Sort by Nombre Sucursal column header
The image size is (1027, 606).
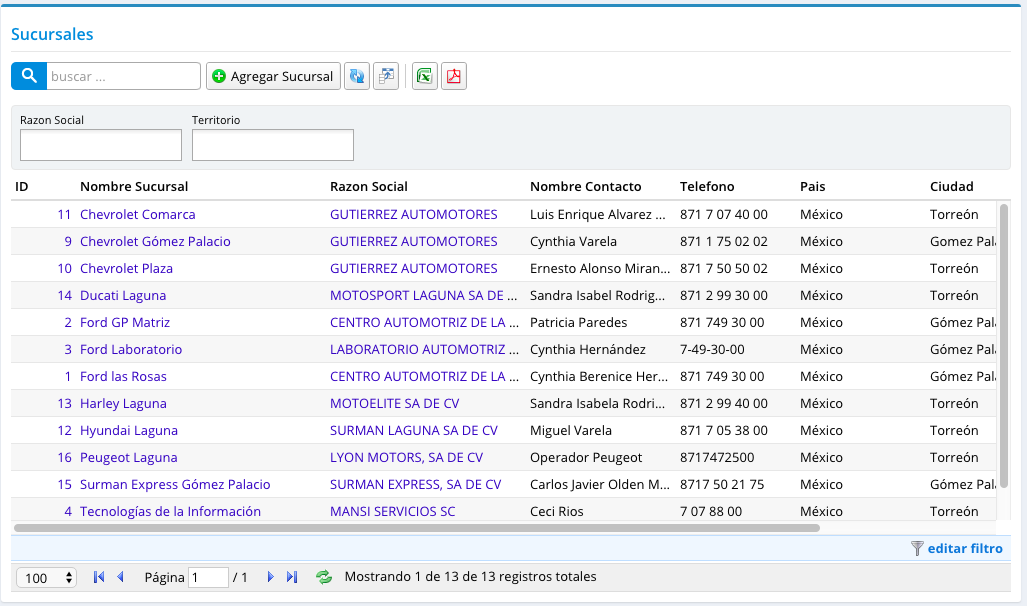(134, 187)
